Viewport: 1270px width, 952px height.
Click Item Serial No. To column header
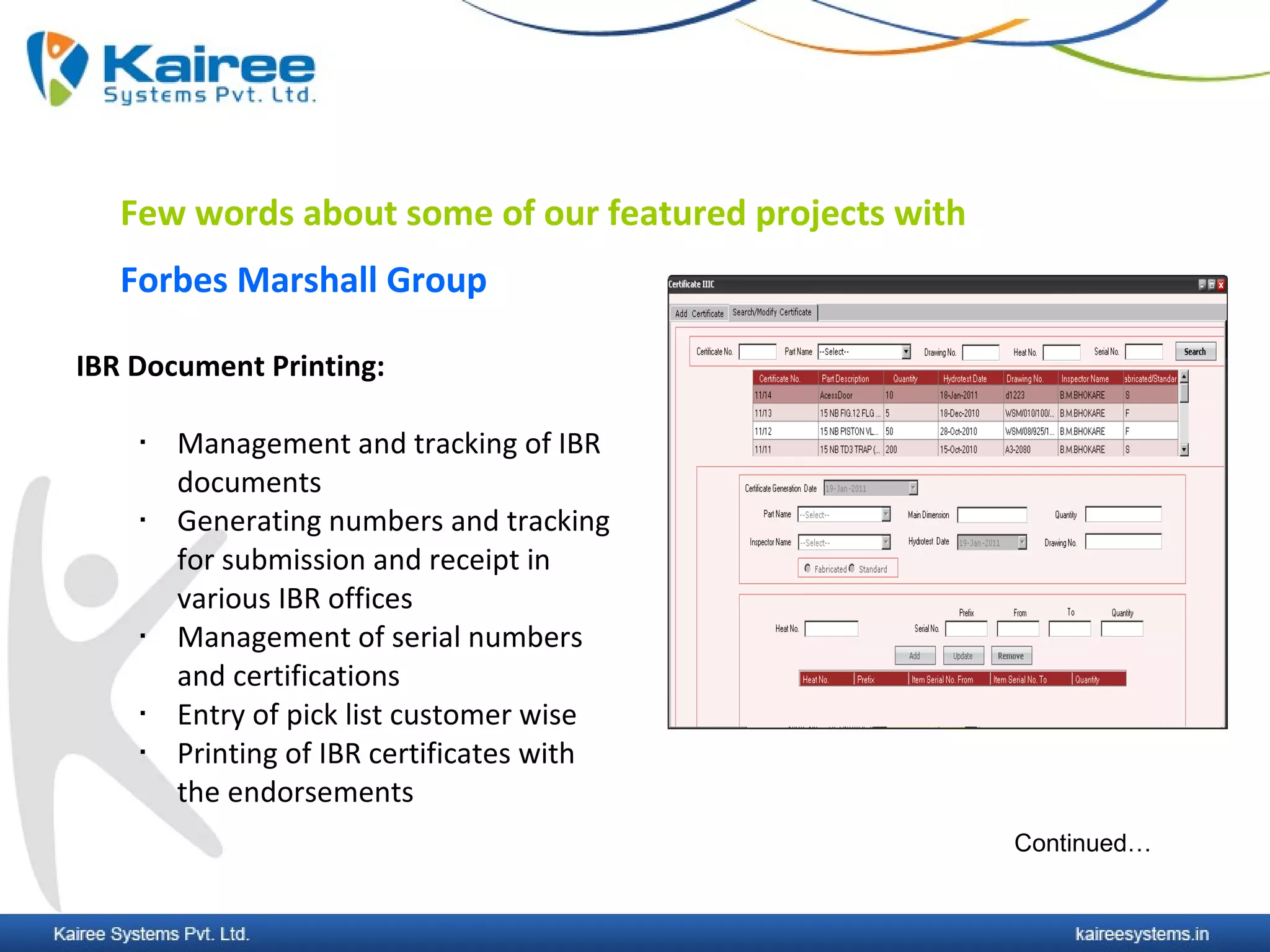tap(1031, 679)
